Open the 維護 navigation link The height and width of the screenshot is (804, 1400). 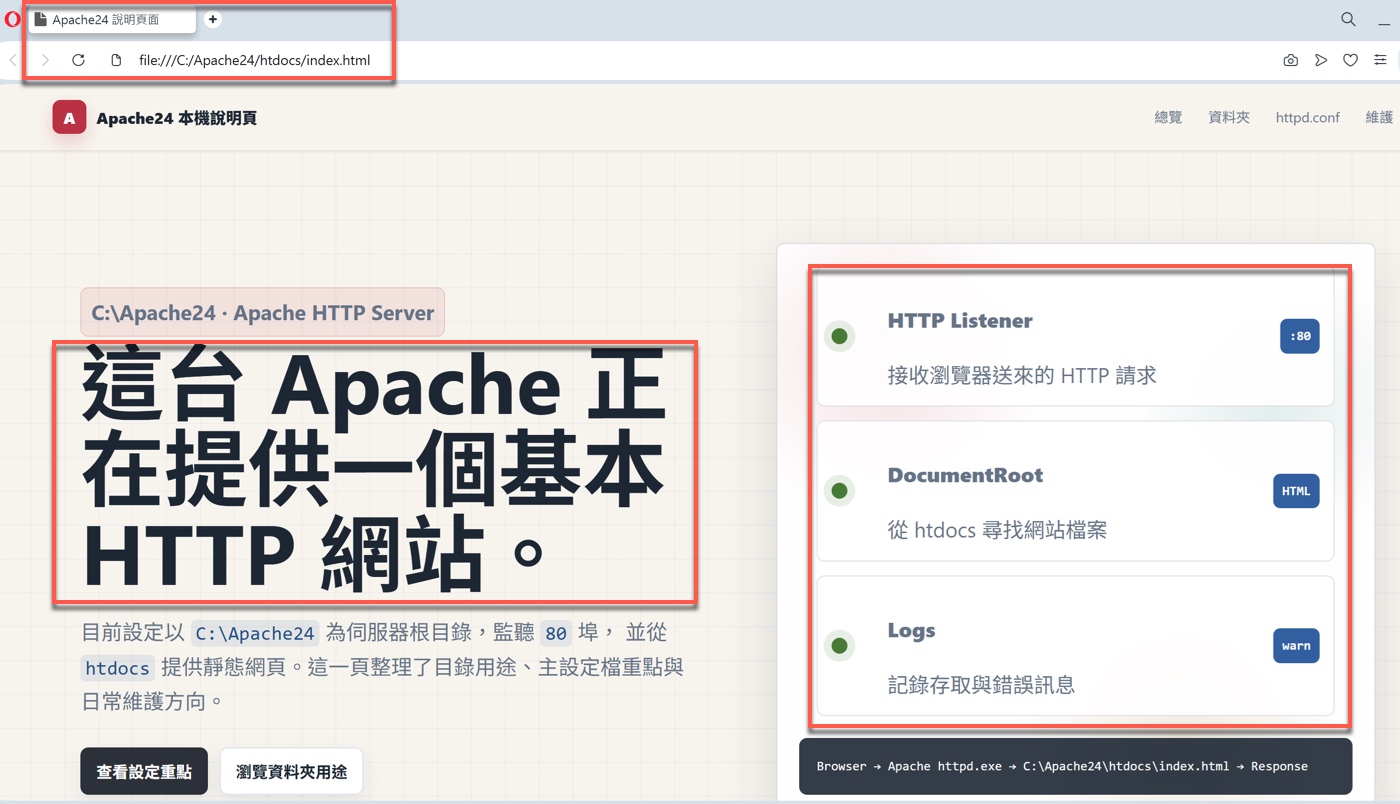[x=1379, y=118]
